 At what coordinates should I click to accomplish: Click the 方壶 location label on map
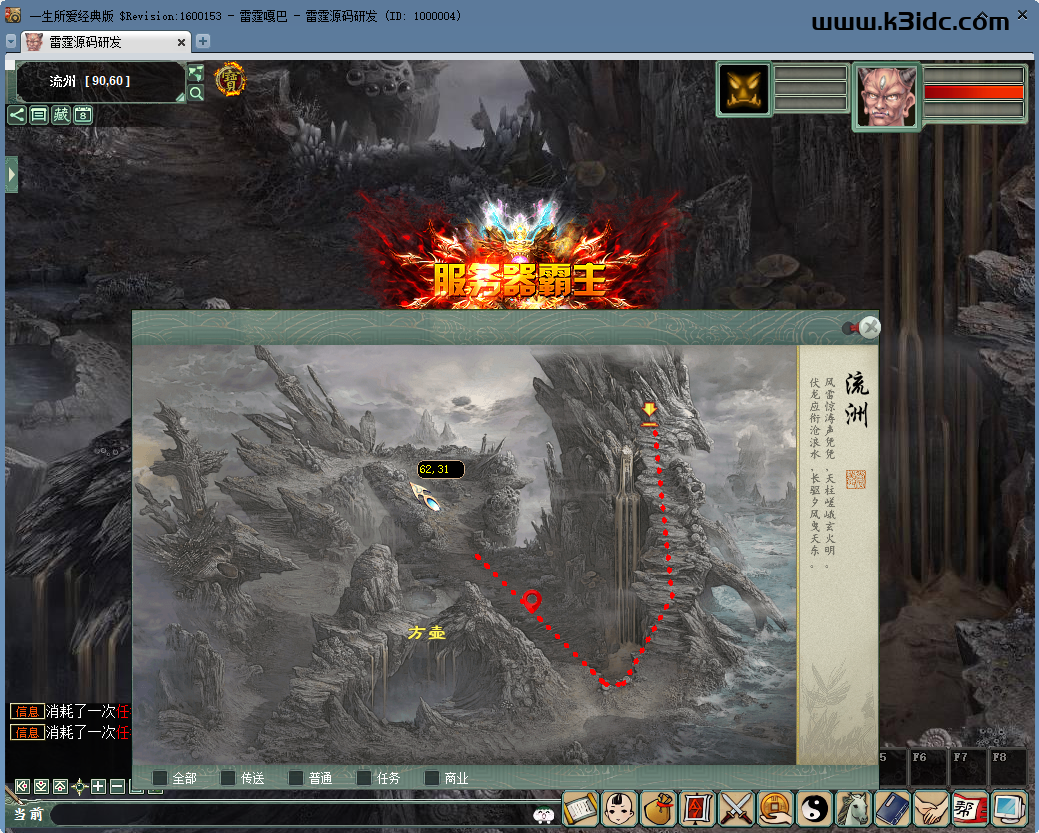point(427,633)
